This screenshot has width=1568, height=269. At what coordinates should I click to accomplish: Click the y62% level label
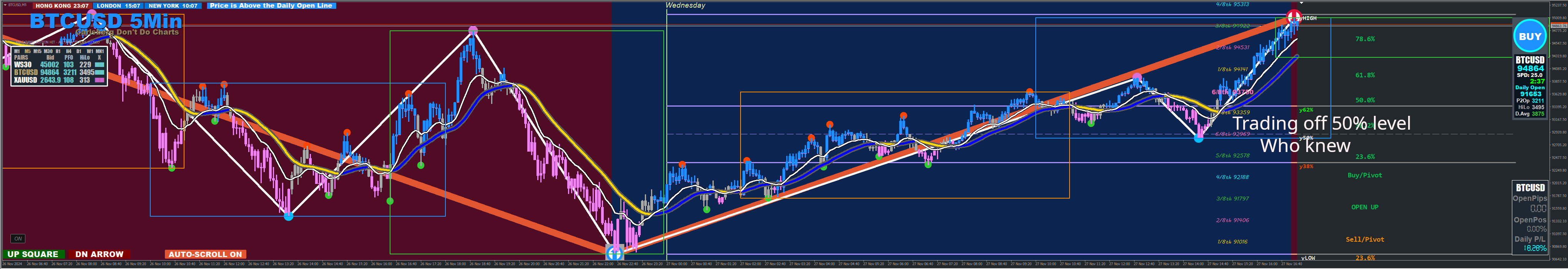1306,110
